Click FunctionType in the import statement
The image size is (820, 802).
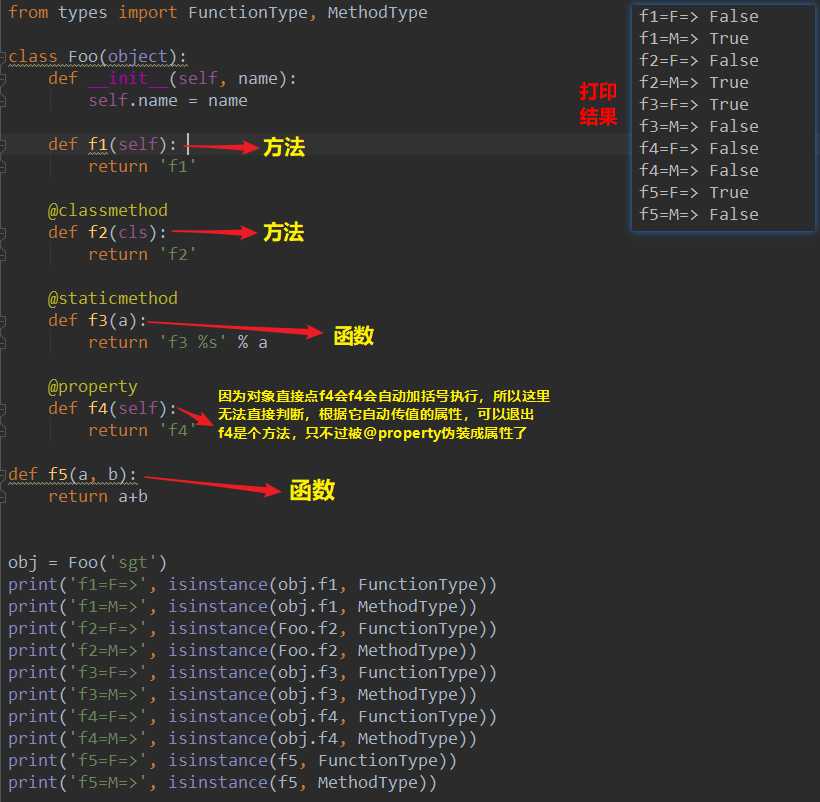(x=248, y=13)
